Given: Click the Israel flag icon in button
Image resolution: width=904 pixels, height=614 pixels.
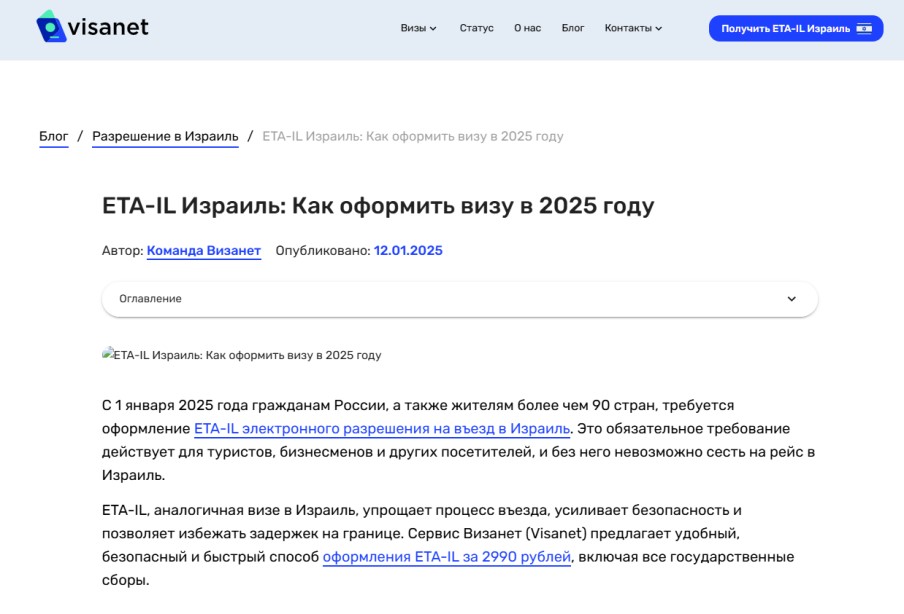Looking at the screenshot, I should click(864, 29).
